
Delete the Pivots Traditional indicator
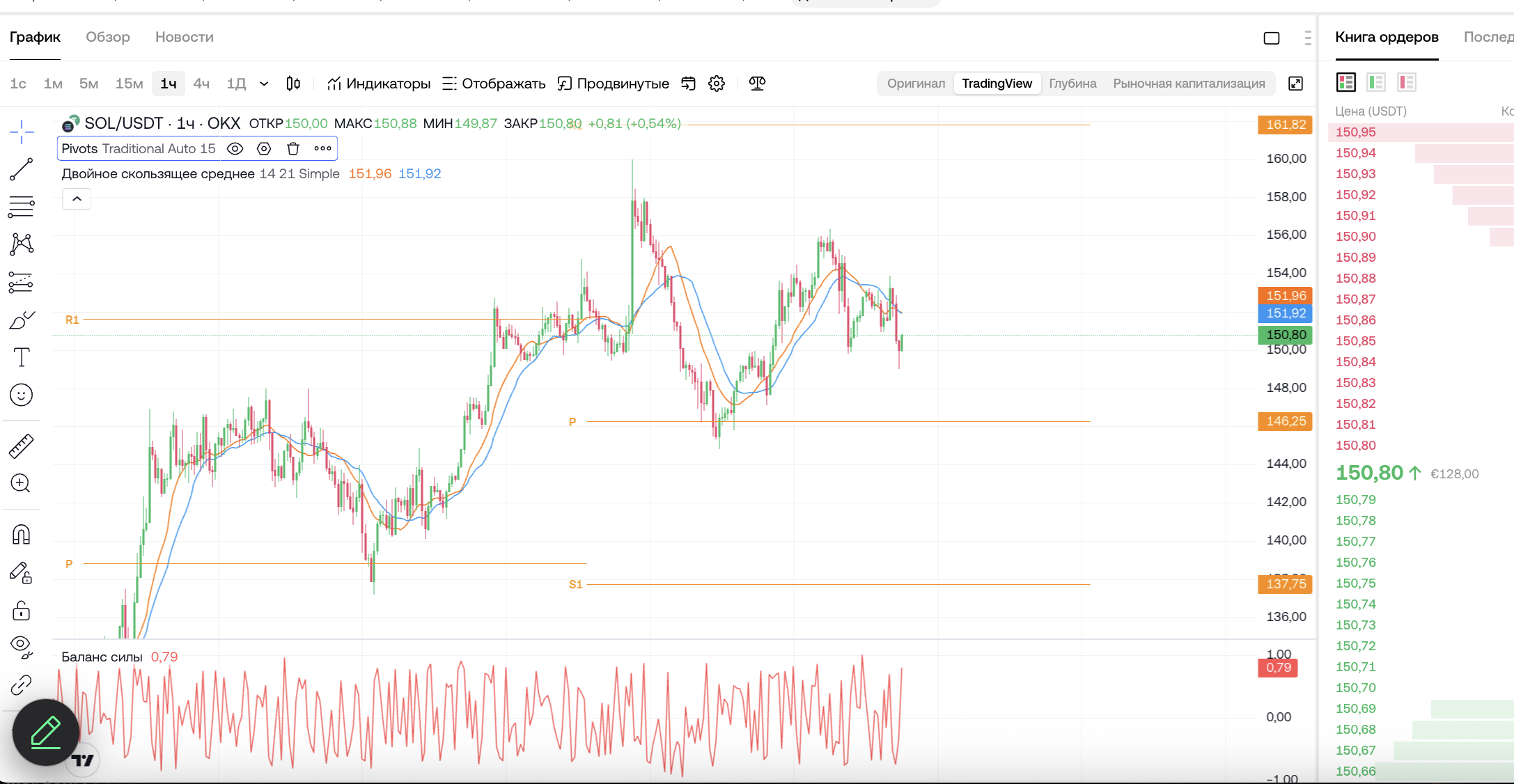click(x=293, y=148)
